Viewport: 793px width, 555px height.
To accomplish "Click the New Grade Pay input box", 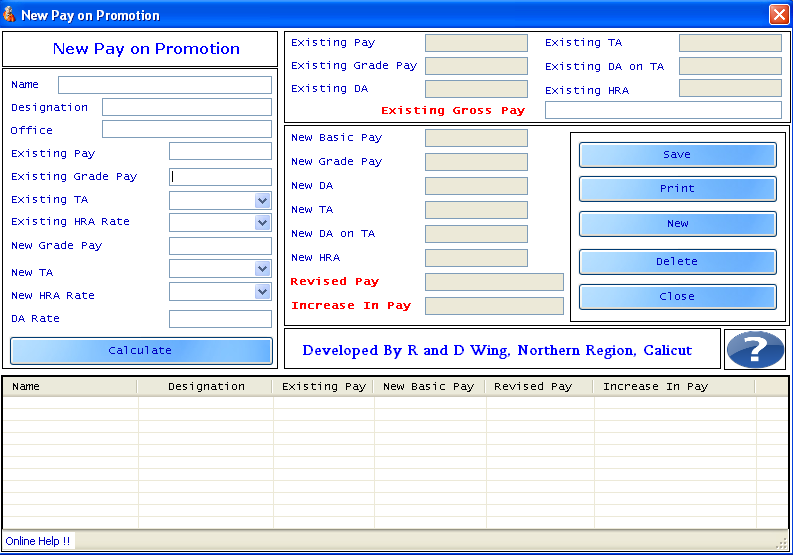I will click(x=220, y=246).
